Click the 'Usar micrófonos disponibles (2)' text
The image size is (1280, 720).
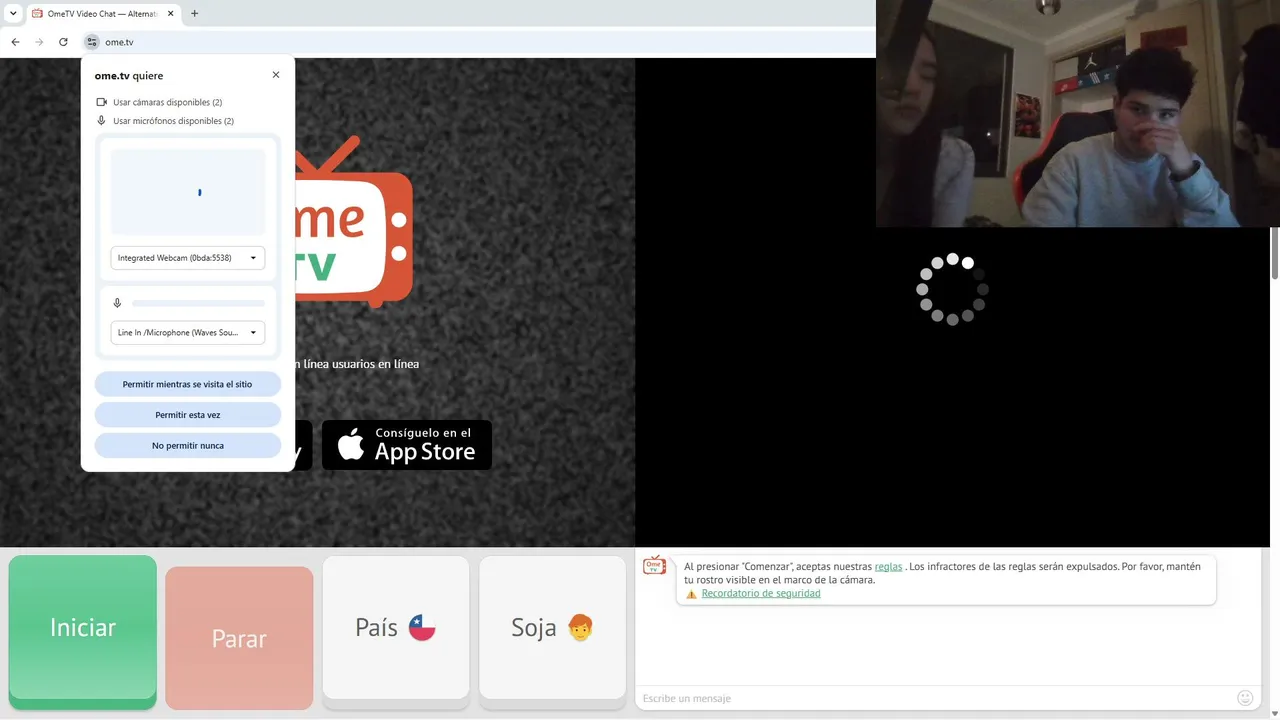pos(174,121)
